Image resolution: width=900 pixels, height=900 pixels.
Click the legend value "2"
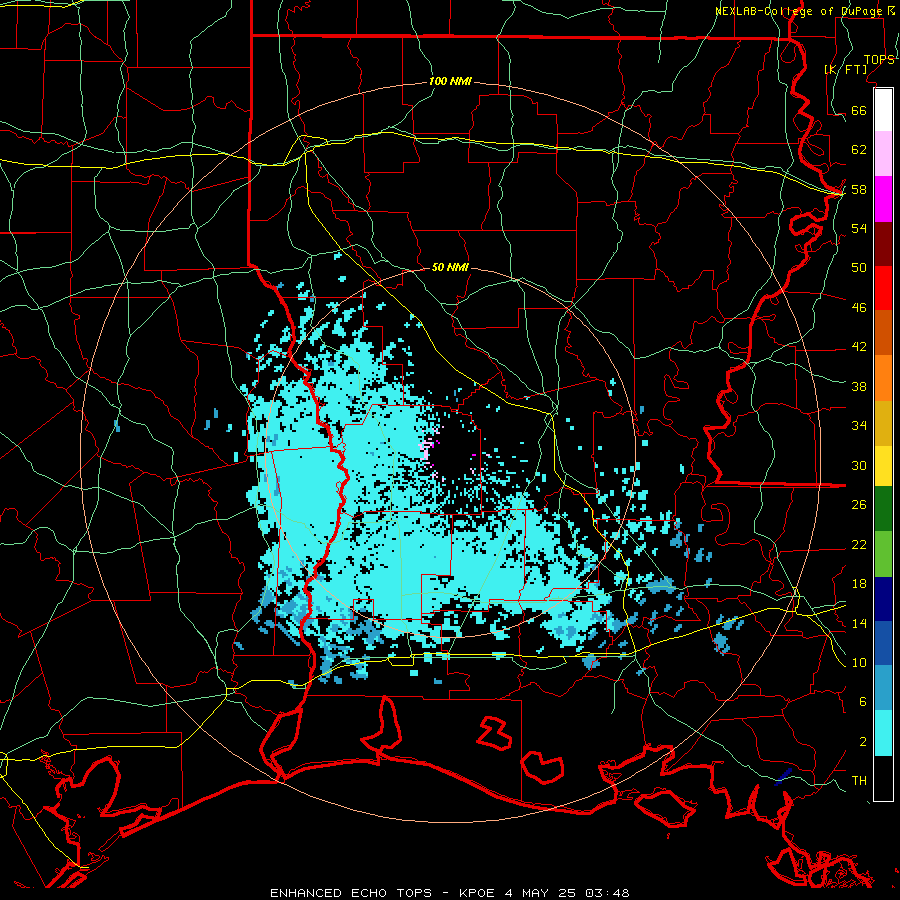pyautogui.click(x=863, y=741)
